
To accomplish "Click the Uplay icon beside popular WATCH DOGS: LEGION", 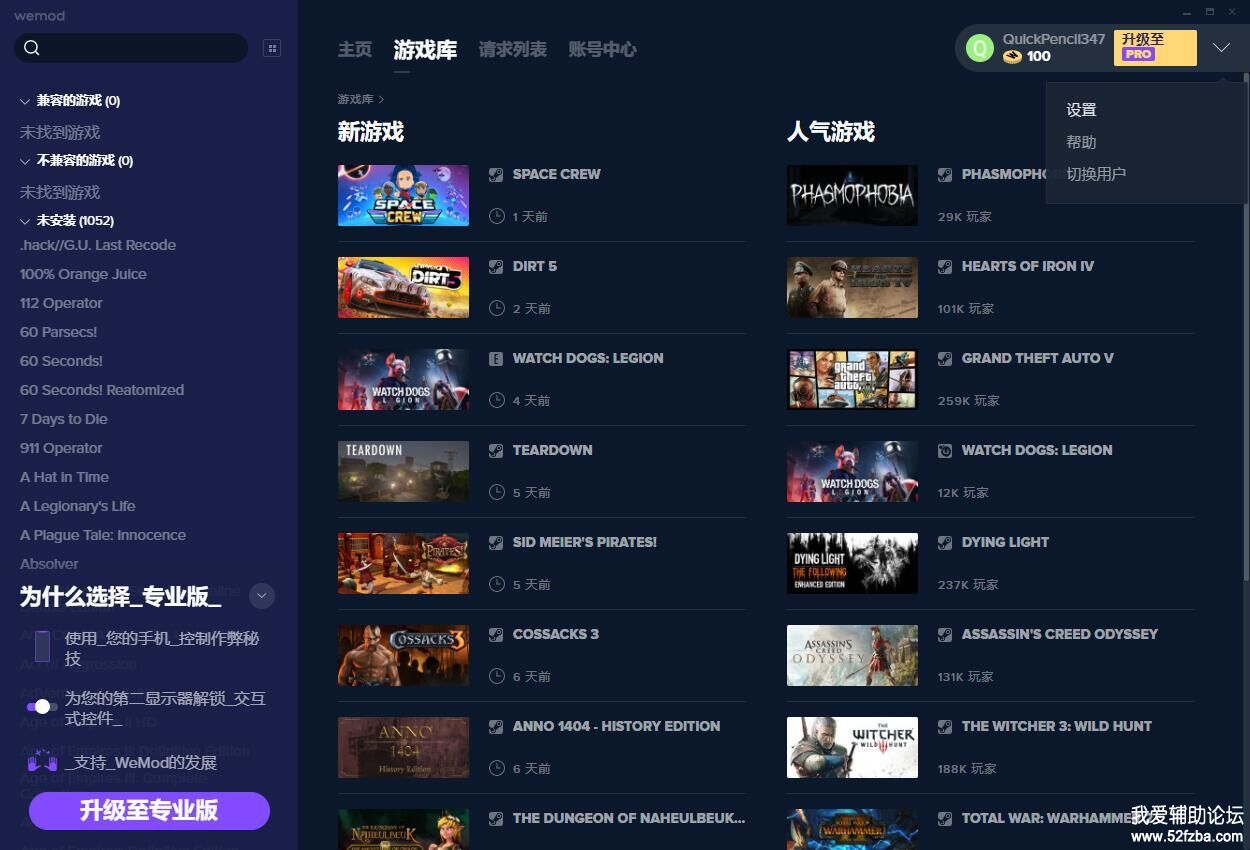I will (945, 450).
